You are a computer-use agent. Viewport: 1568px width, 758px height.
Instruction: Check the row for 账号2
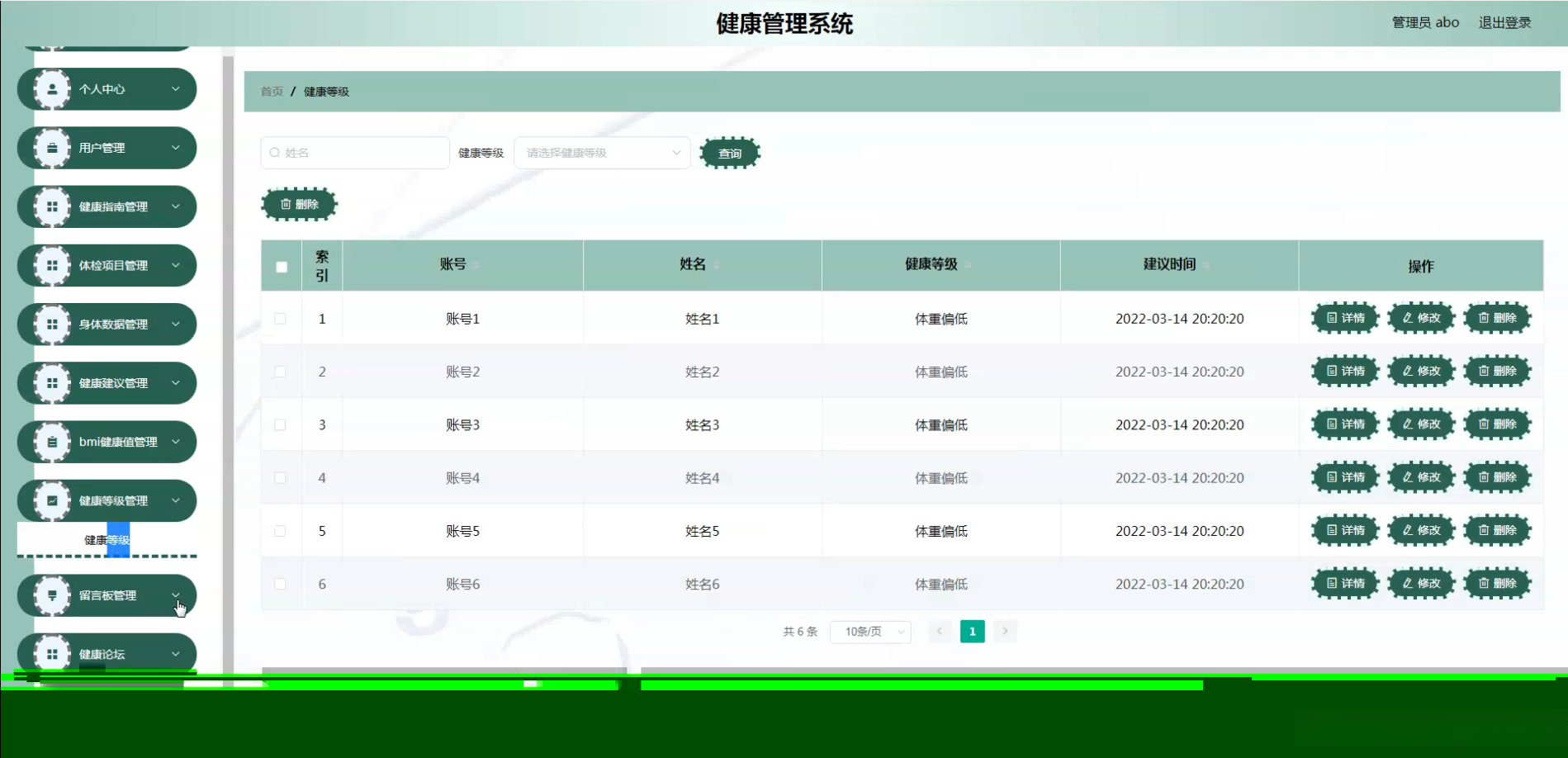[x=281, y=372]
